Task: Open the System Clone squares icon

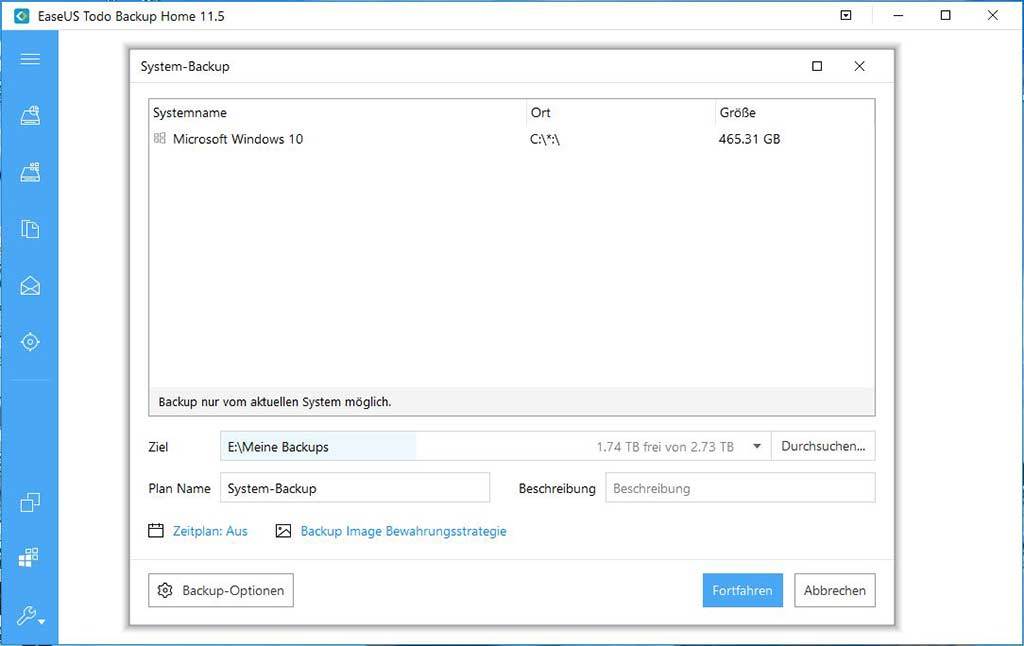Action: [29, 557]
